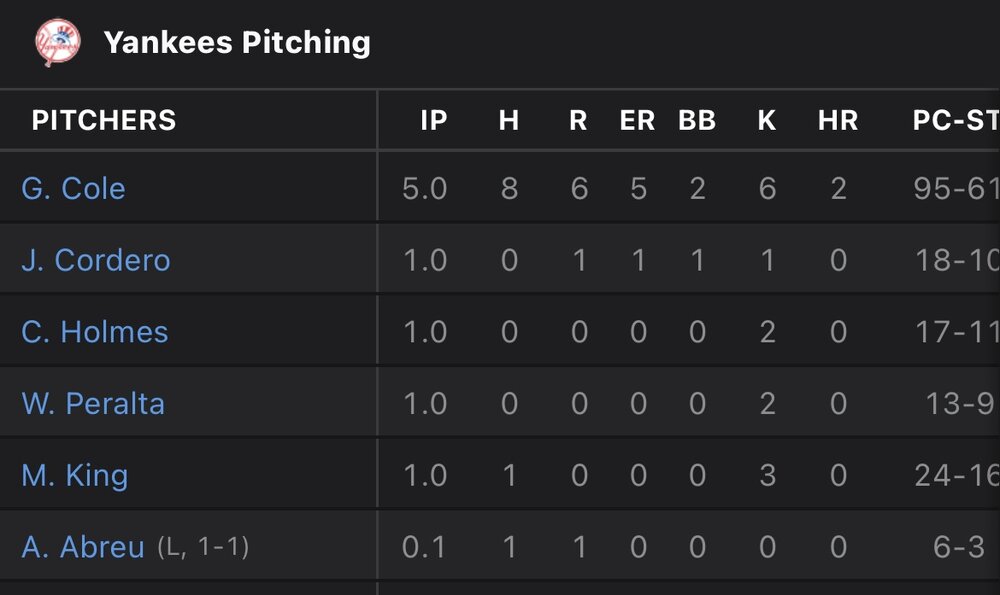Click M. King pitcher name
Image resolution: width=1000 pixels, height=595 pixels.
pos(75,475)
